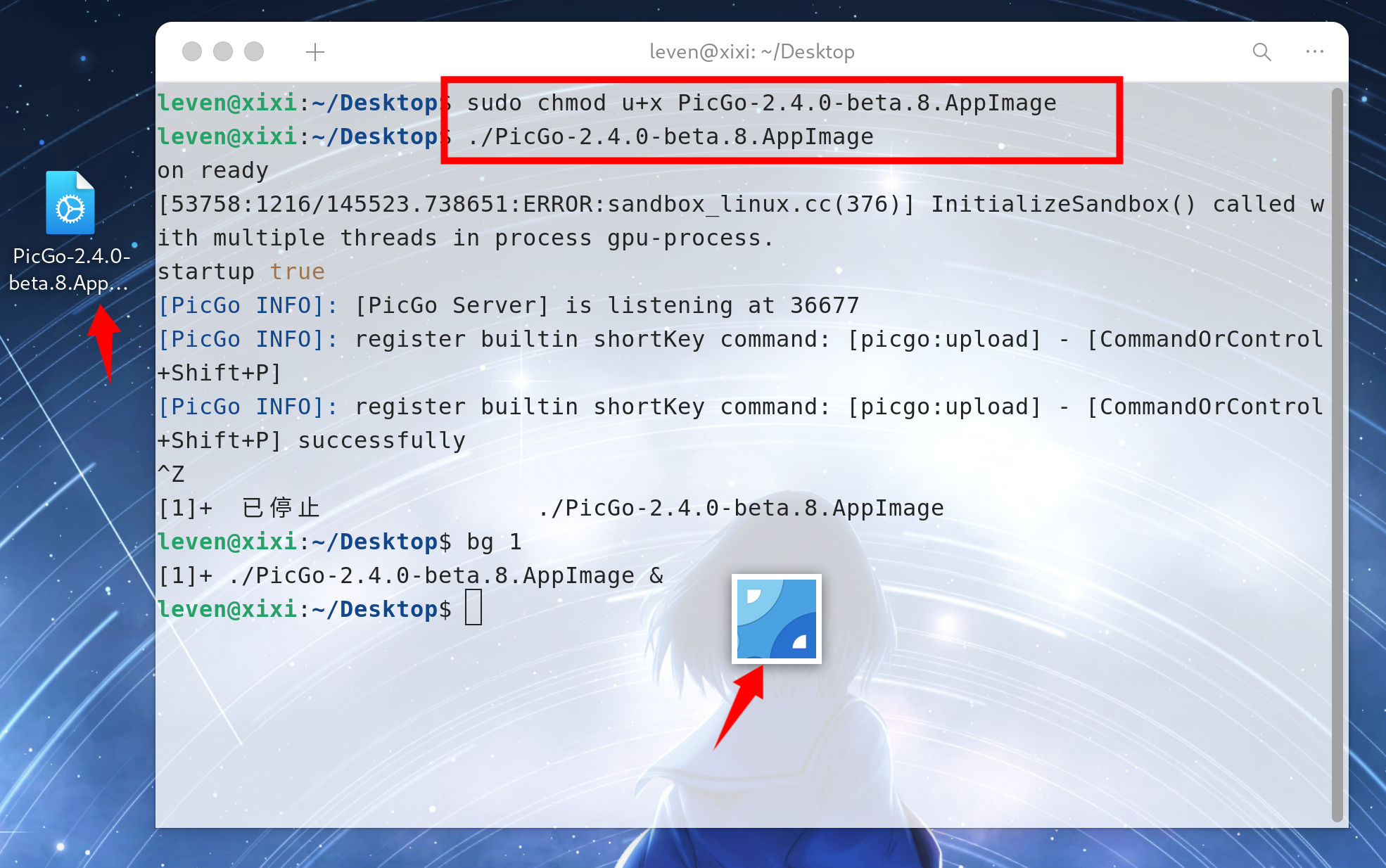Click the 'startup true' output line

click(x=241, y=272)
